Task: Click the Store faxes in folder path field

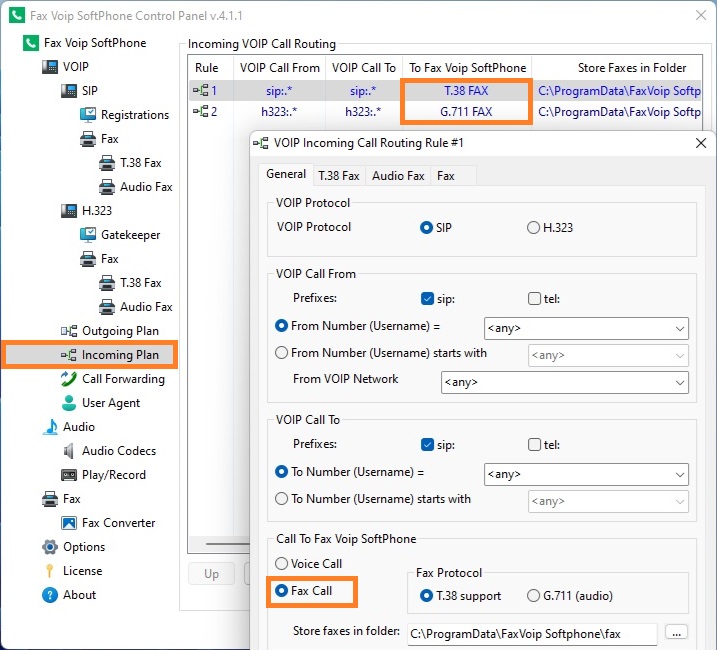Action: [532, 634]
